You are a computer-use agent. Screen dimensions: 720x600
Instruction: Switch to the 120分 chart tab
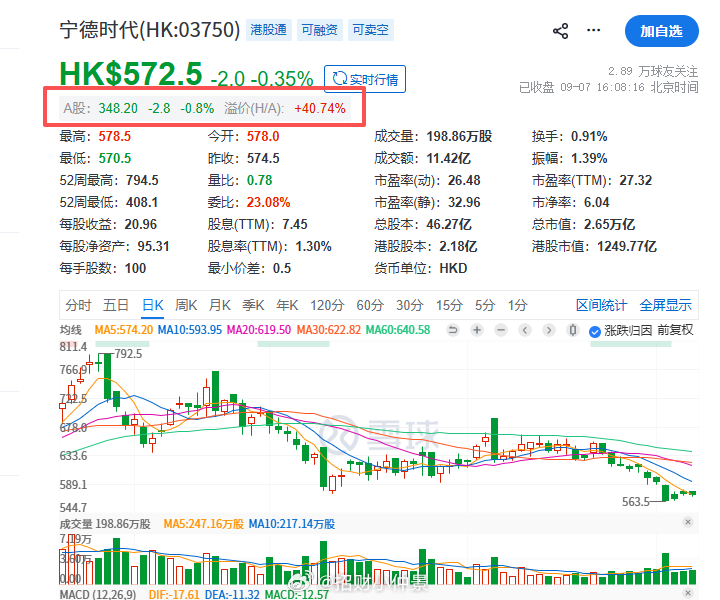click(x=327, y=305)
